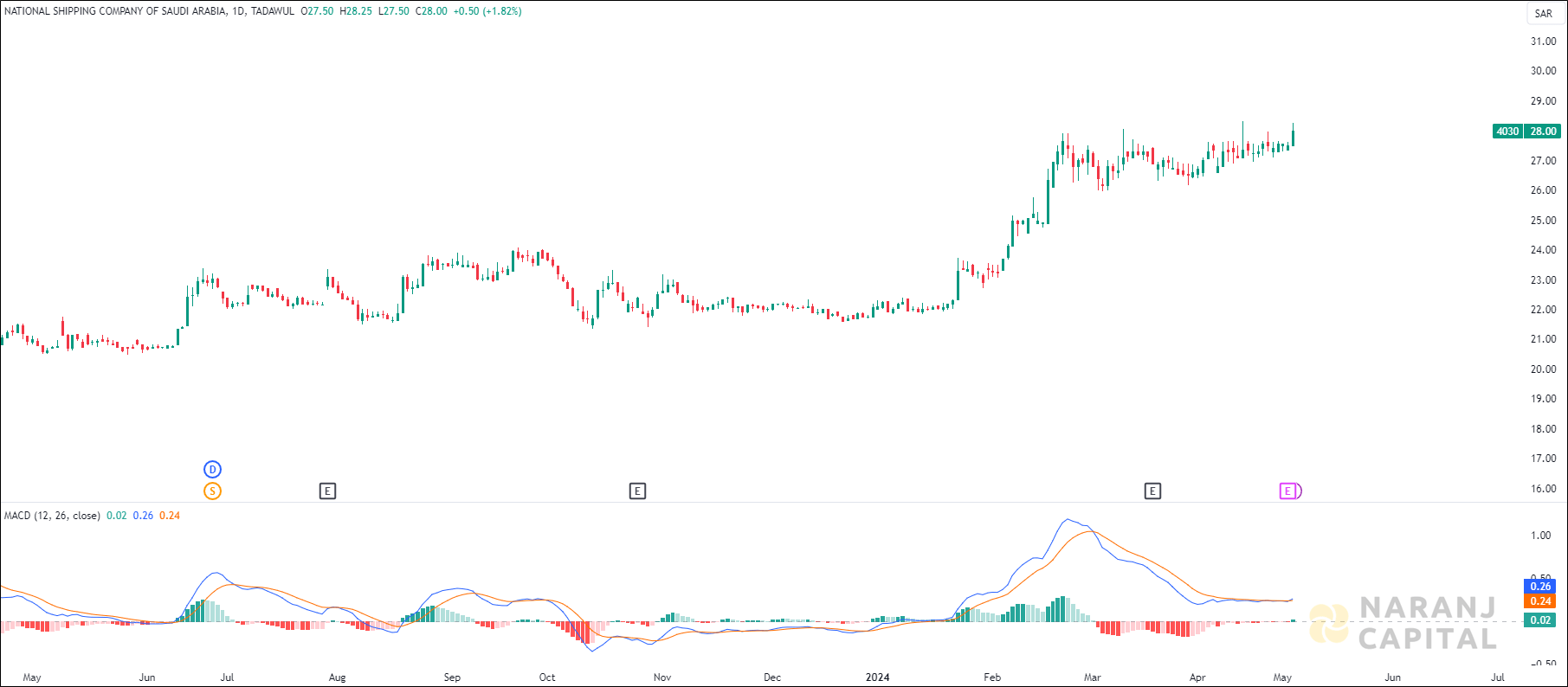This screenshot has height=687, width=1568.
Task: Click the Feb label on time axis
Action: click(x=992, y=677)
